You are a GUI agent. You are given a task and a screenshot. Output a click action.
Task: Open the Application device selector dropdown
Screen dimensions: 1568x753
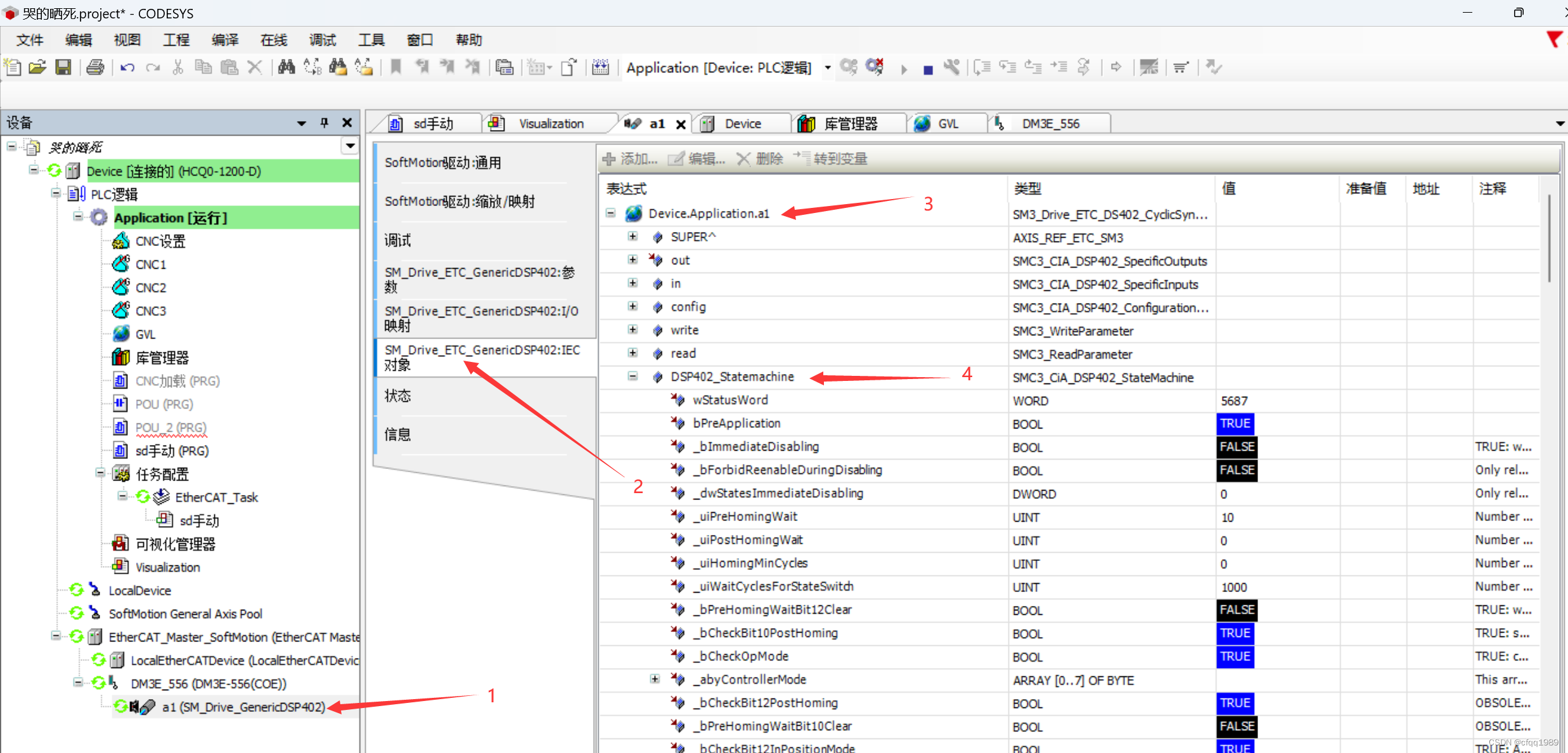828,68
